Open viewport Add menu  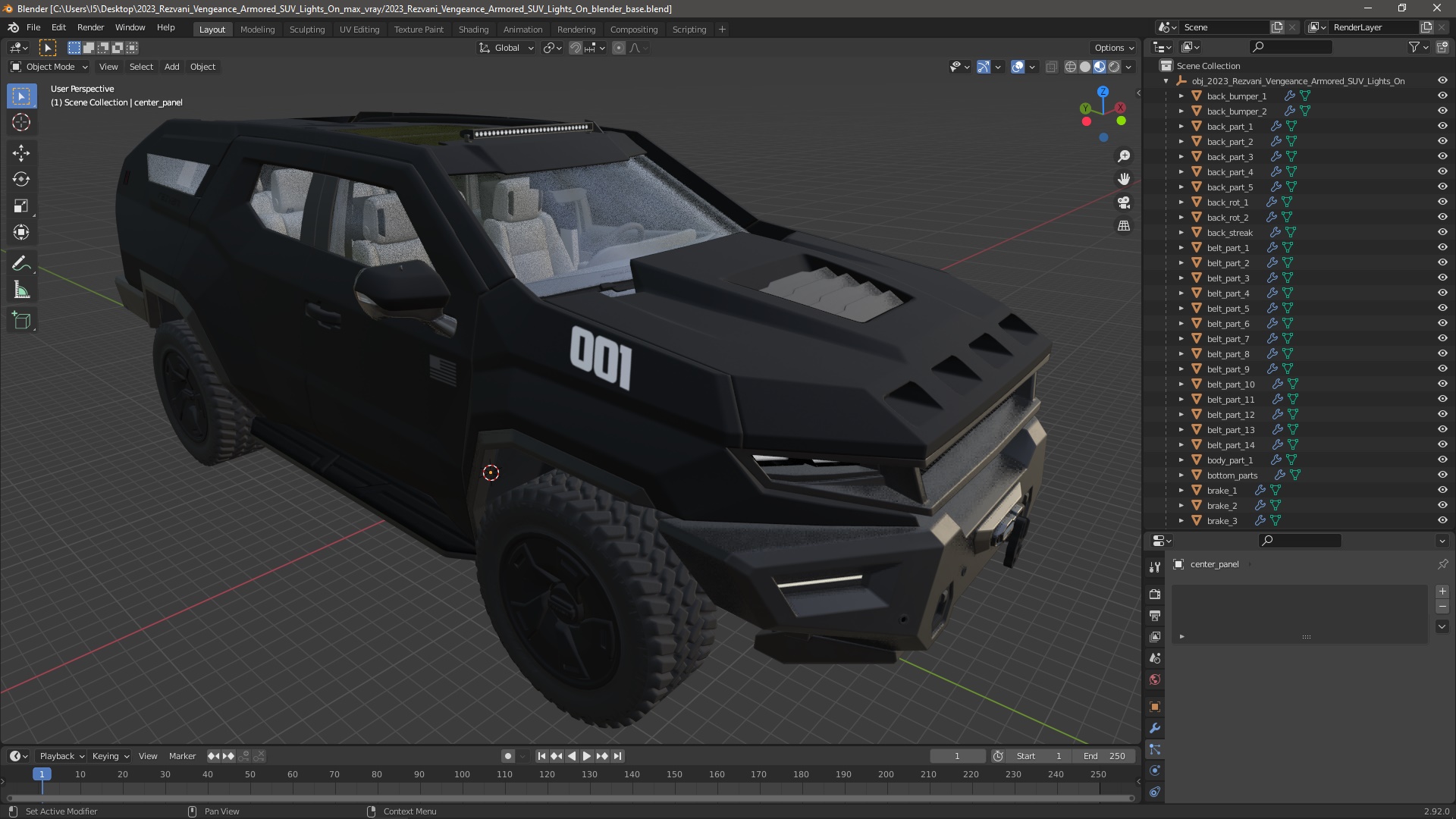point(172,67)
